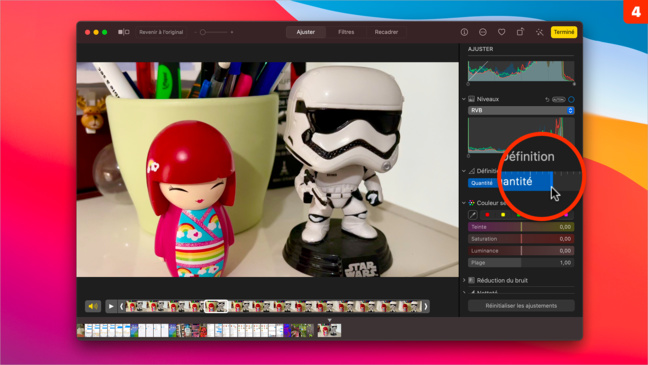This screenshot has height=365, width=648.
Task: Apply auto-enhance with the magic wand icon
Action: pos(539,32)
